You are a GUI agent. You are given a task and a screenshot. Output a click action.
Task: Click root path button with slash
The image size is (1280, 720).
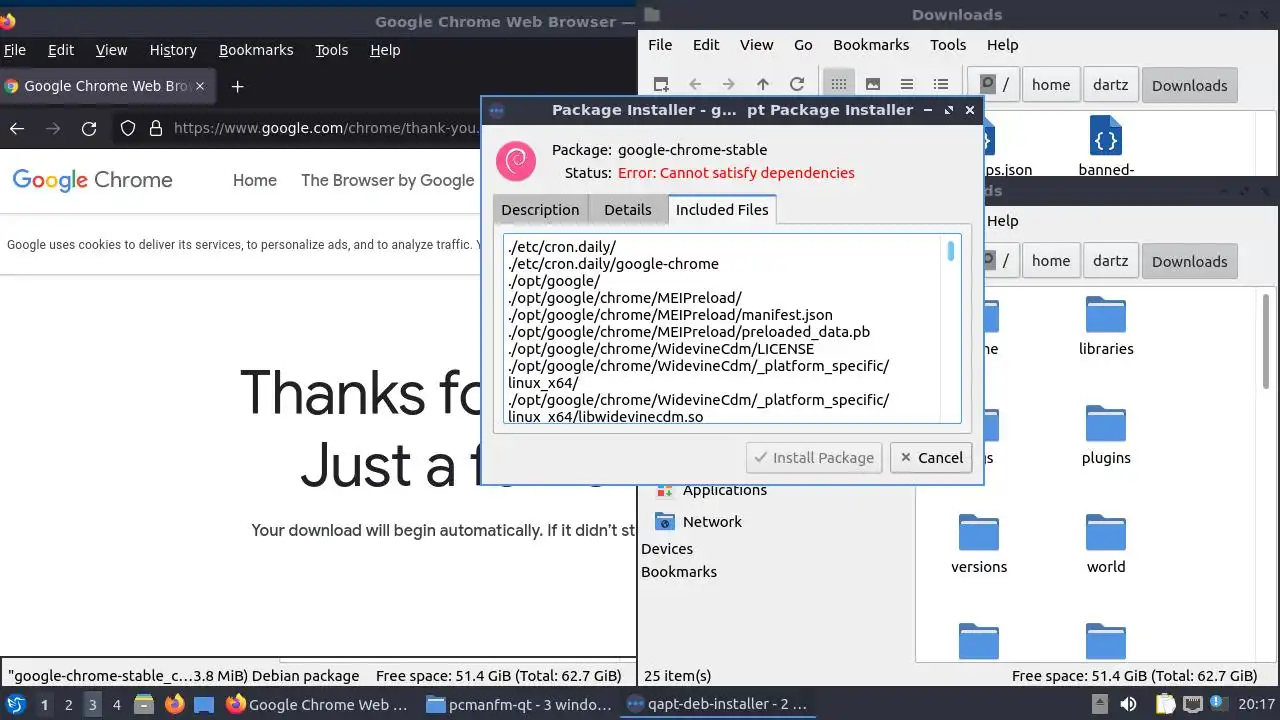click(x=996, y=85)
